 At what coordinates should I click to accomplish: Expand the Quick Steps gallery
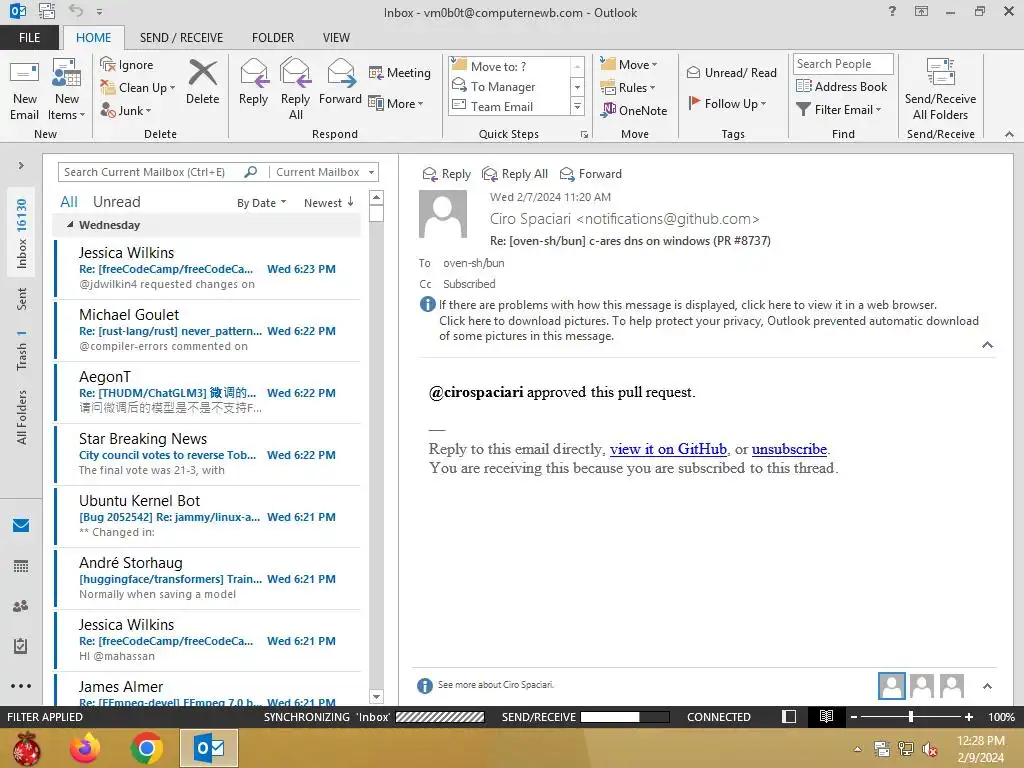(577, 106)
